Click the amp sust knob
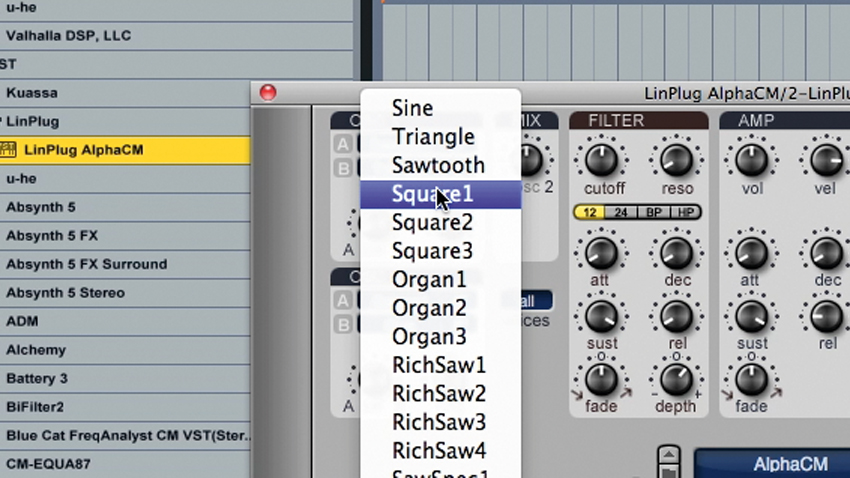The height and width of the screenshot is (478, 850). [x=751, y=316]
